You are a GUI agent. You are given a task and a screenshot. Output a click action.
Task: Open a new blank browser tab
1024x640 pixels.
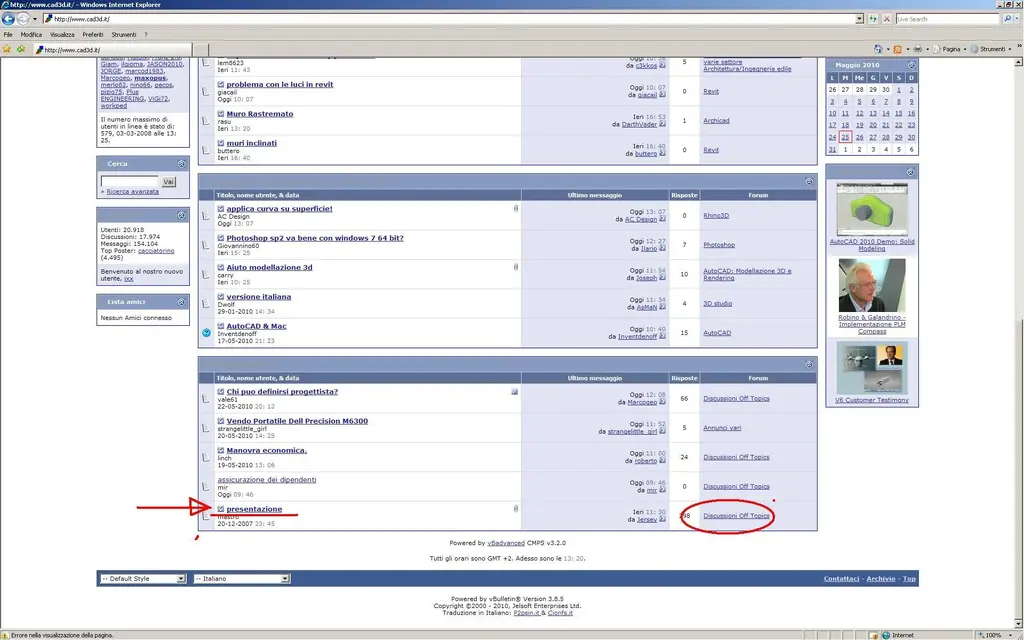pyautogui.click(x=201, y=50)
